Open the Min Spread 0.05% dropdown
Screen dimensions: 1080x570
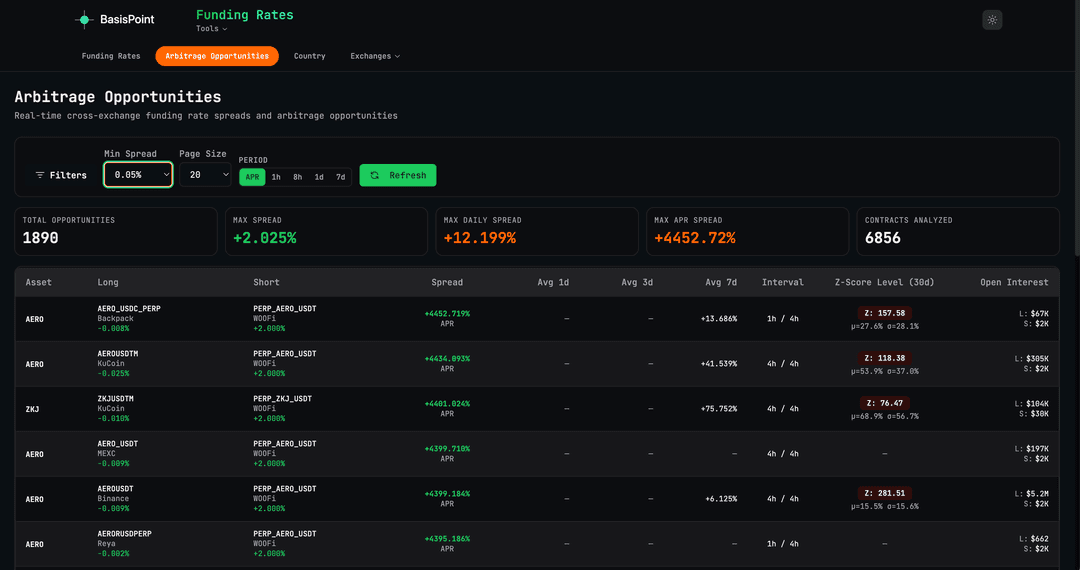coord(138,175)
